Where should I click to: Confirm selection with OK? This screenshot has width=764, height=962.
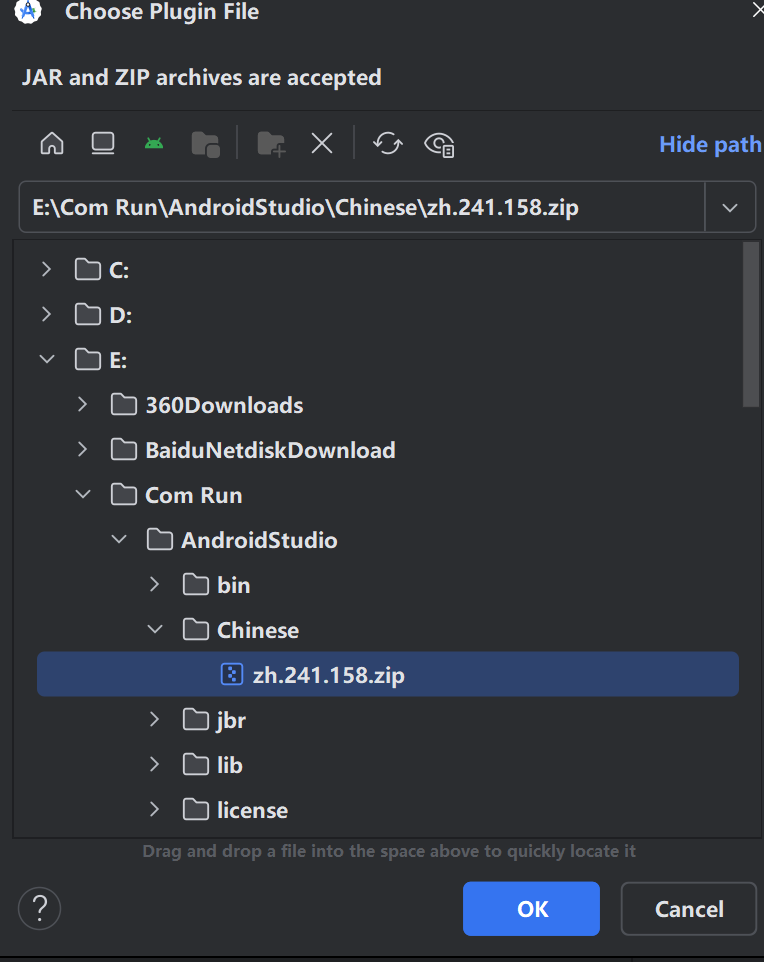531,908
